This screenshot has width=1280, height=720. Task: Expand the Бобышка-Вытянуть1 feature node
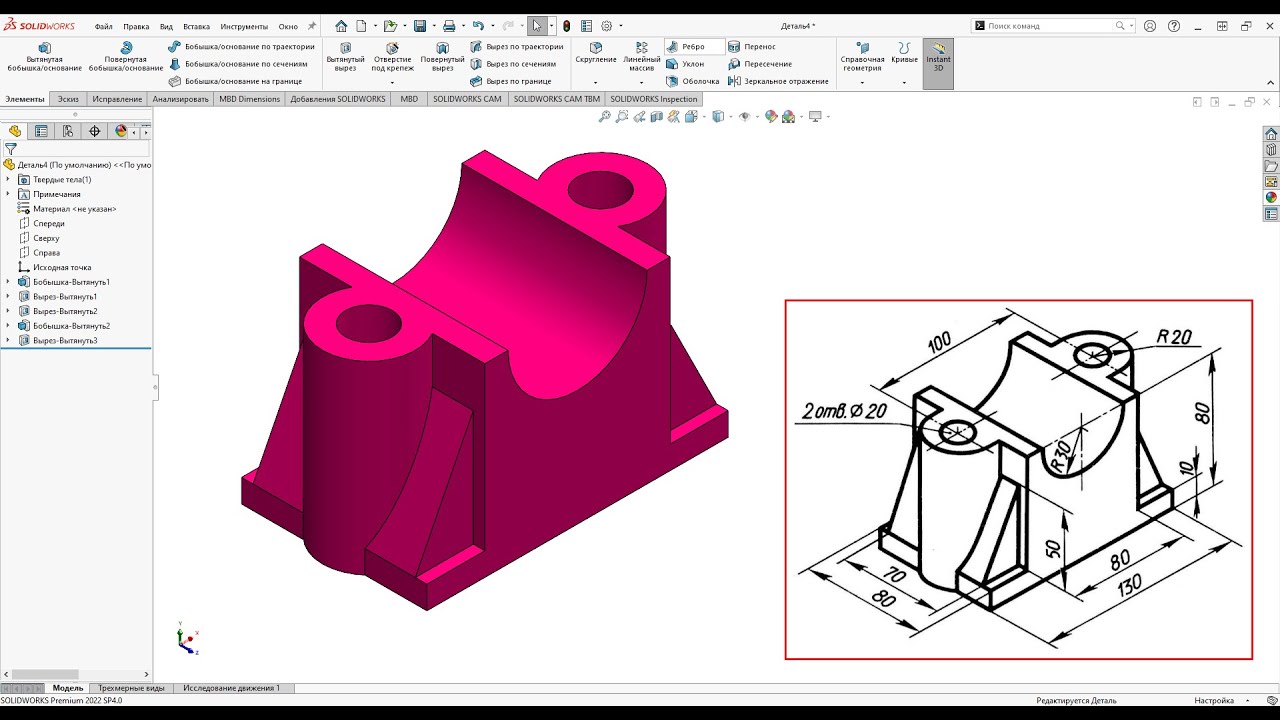[x=8, y=282]
